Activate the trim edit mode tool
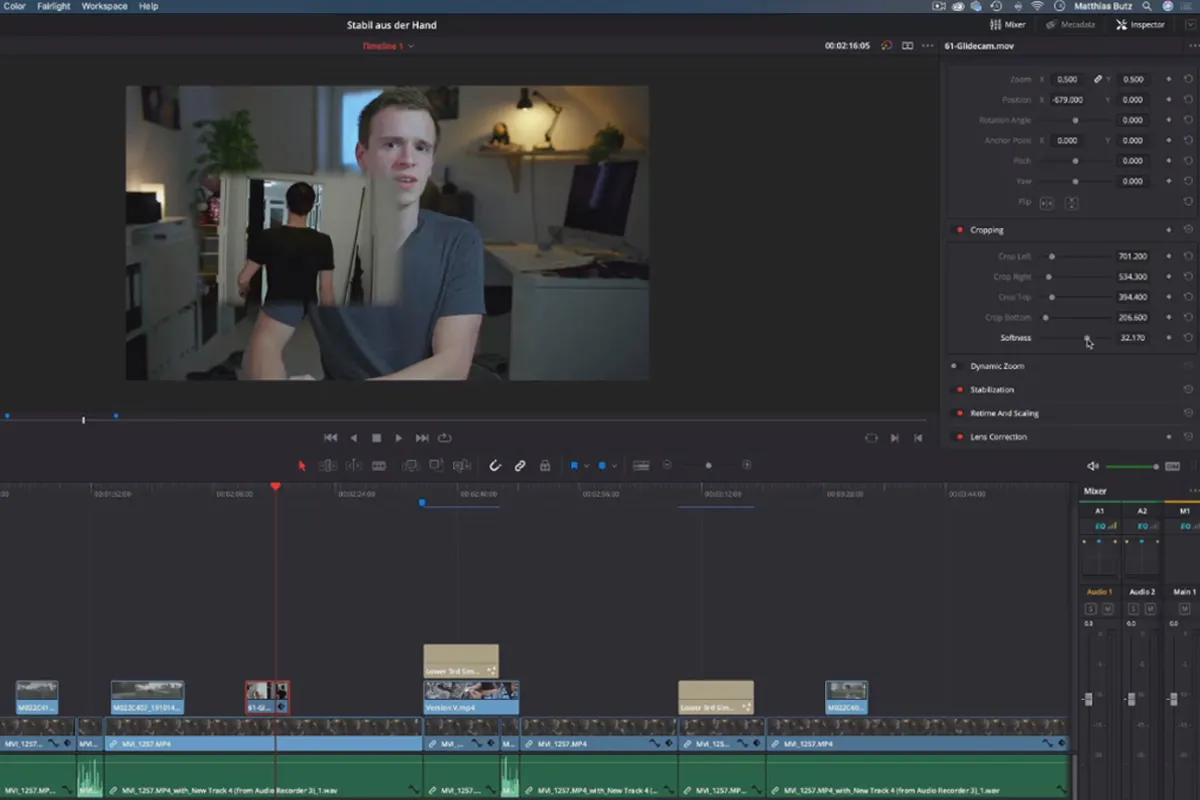This screenshot has width=1200, height=800. coord(327,466)
